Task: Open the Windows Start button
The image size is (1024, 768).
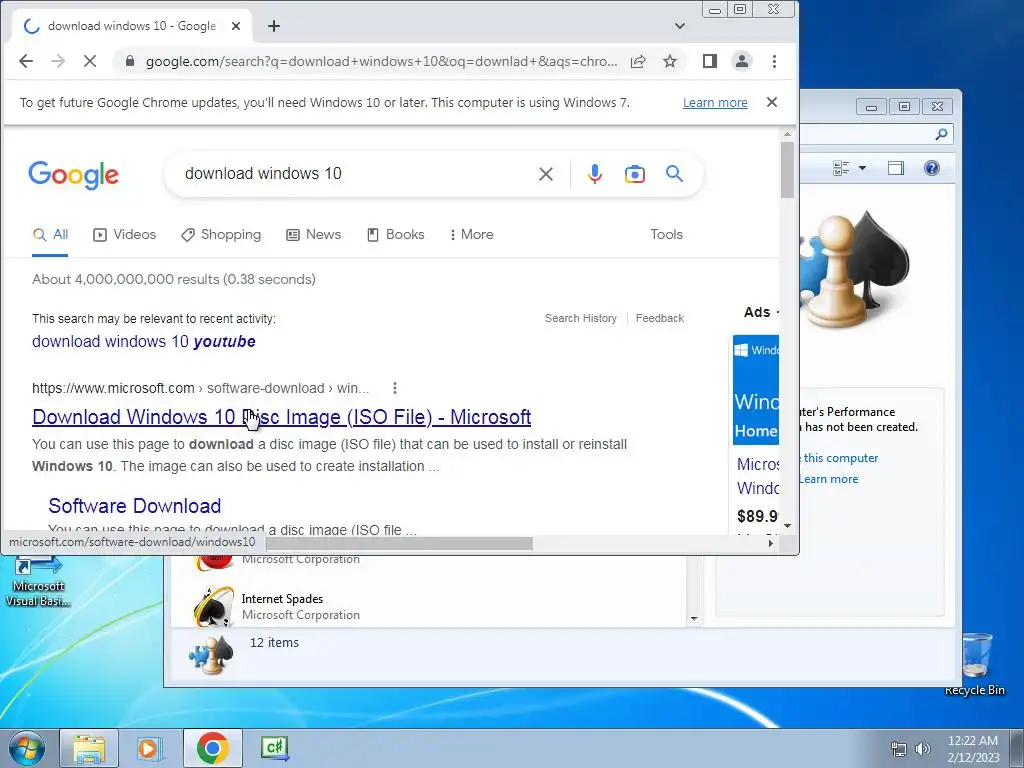Action: point(25,748)
